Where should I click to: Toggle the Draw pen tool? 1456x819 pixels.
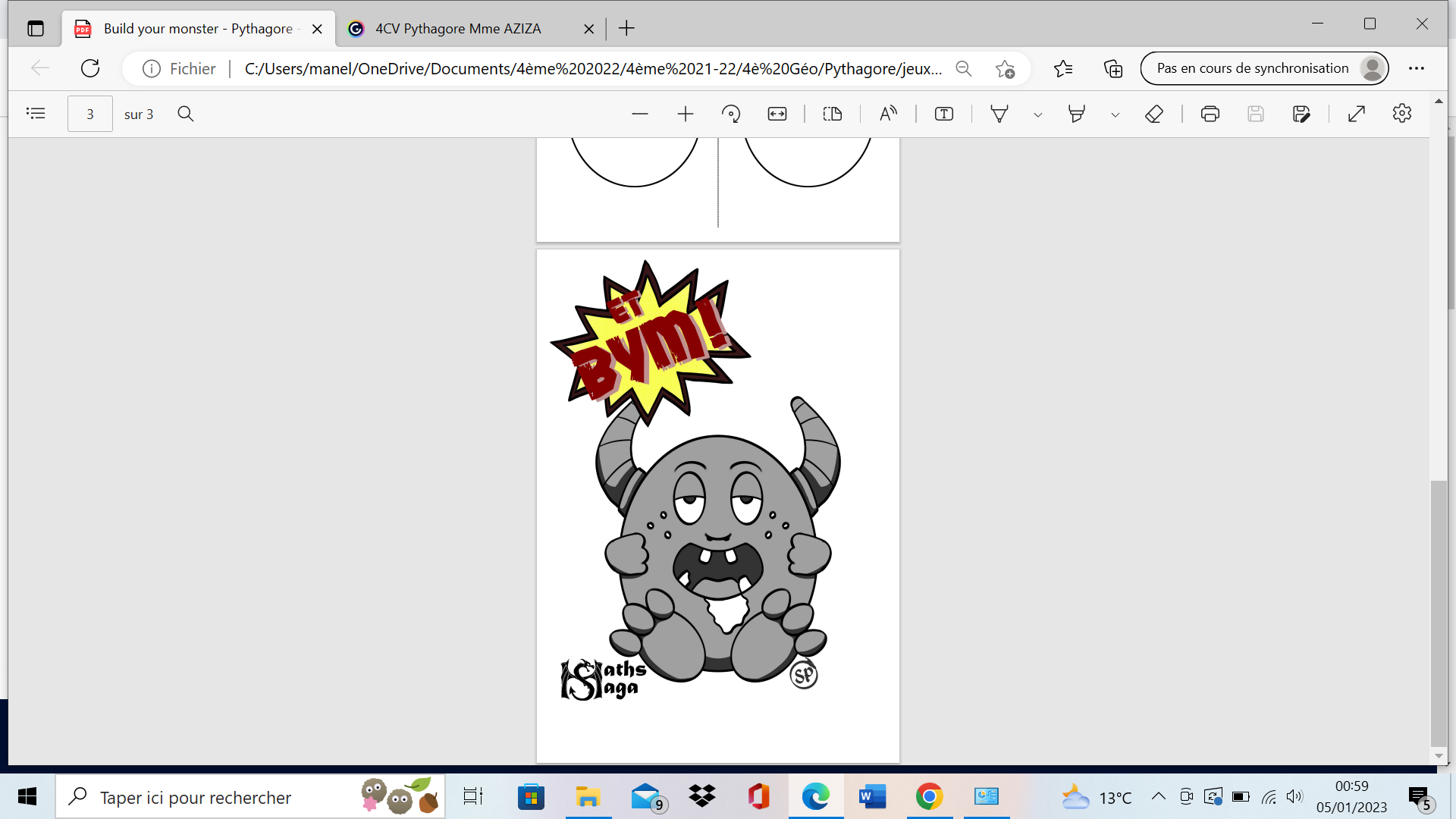tap(999, 114)
